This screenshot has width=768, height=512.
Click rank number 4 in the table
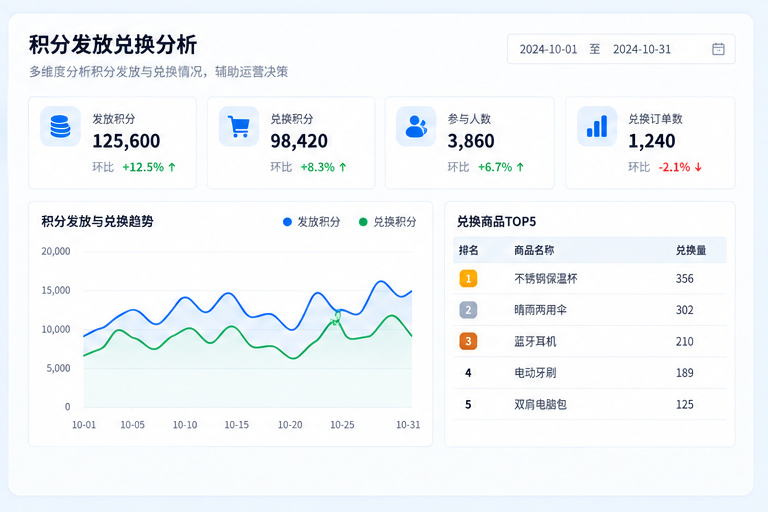(x=468, y=373)
